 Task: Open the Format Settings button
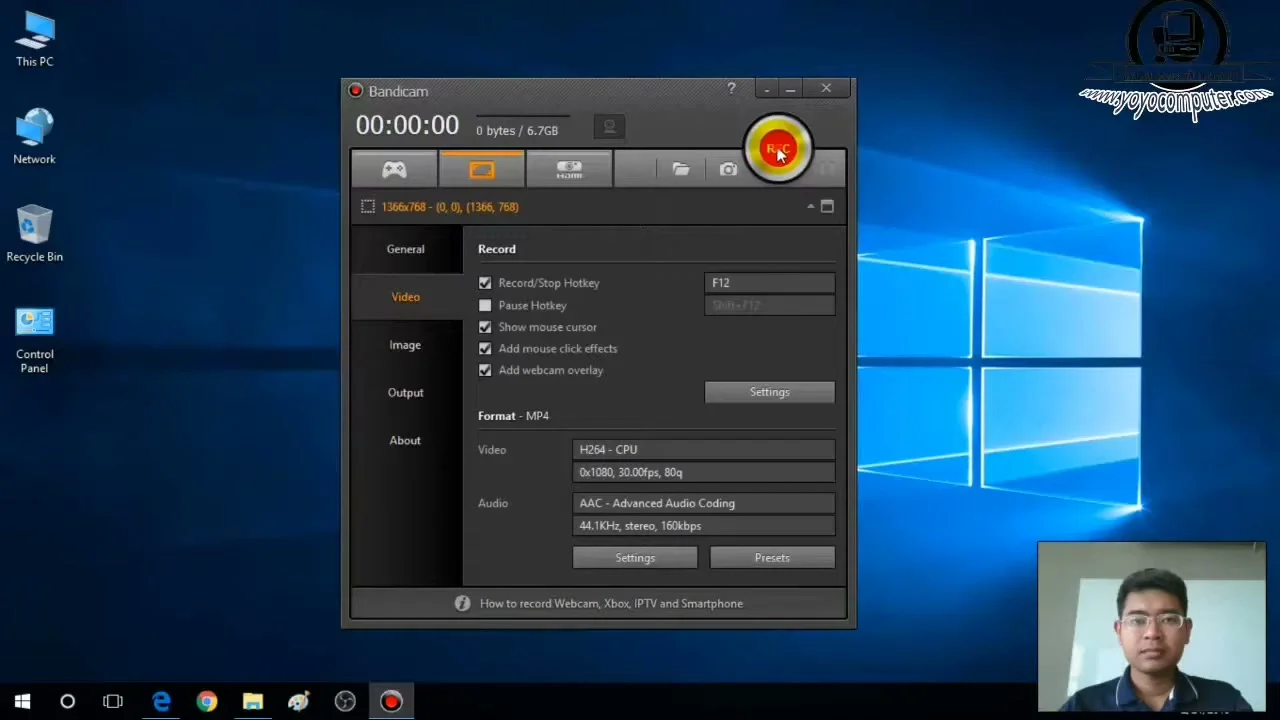(635, 558)
